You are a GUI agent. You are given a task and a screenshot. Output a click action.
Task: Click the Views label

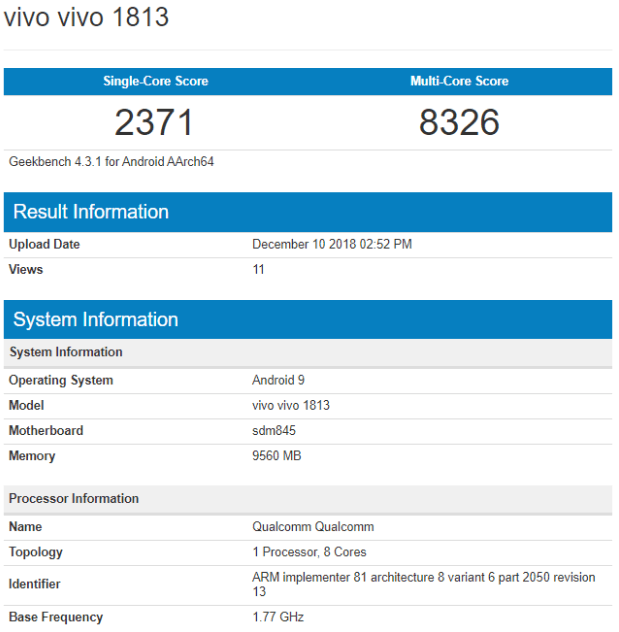point(26,269)
